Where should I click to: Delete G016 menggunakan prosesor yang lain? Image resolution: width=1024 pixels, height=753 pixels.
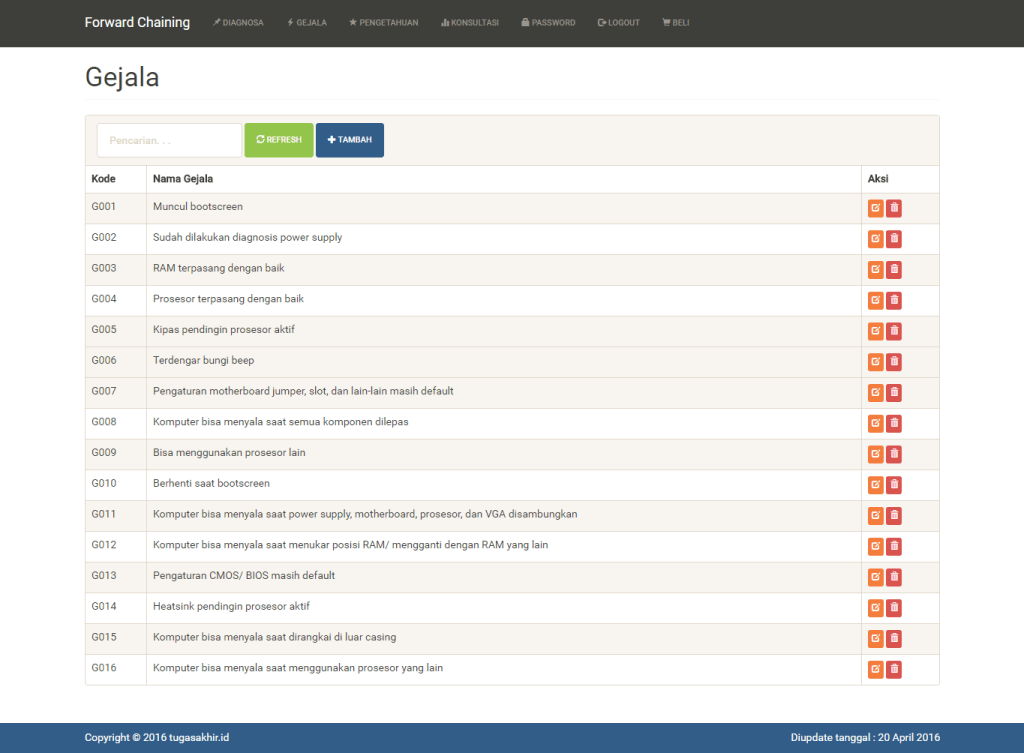tap(894, 669)
